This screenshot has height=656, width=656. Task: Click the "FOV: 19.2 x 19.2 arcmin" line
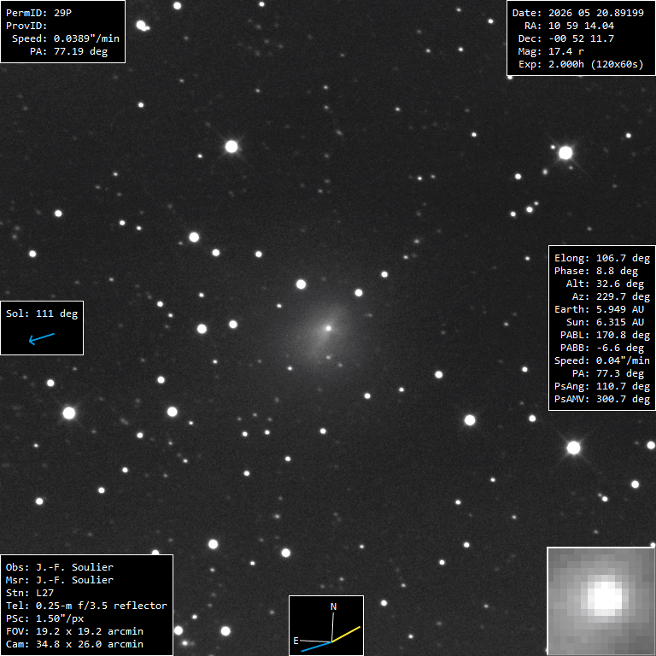pyautogui.click(x=75, y=632)
